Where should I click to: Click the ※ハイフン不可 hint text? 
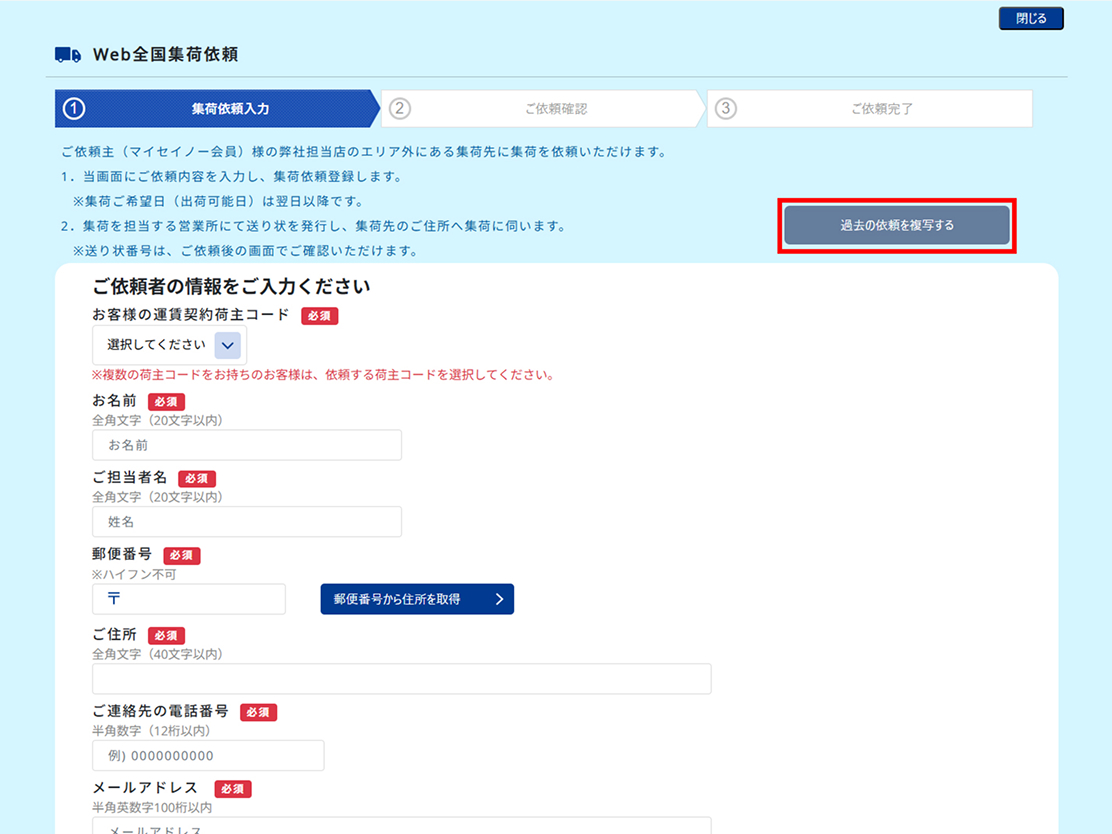click(x=134, y=574)
